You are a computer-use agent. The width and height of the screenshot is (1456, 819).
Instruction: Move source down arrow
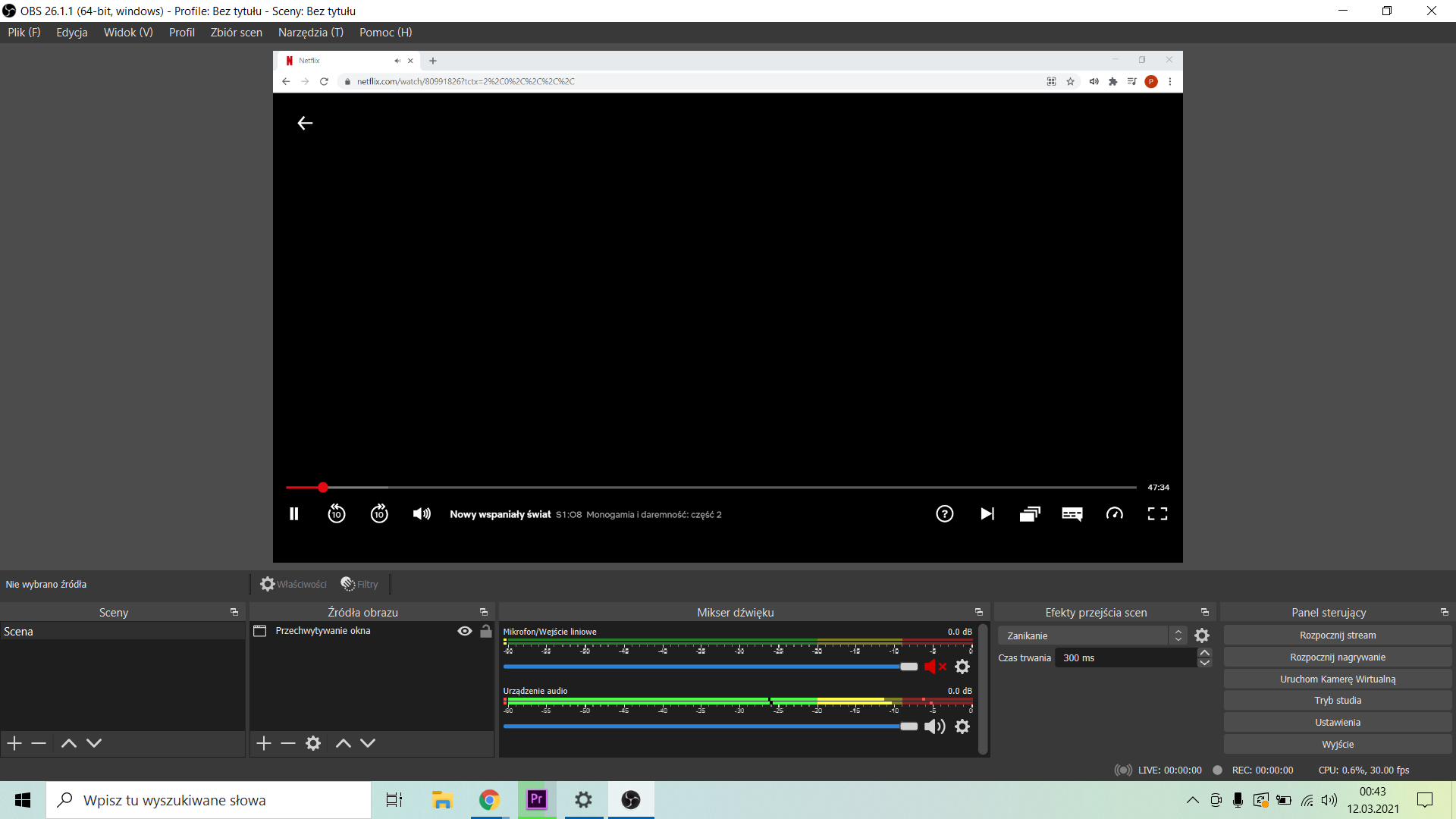click(368, 743)
